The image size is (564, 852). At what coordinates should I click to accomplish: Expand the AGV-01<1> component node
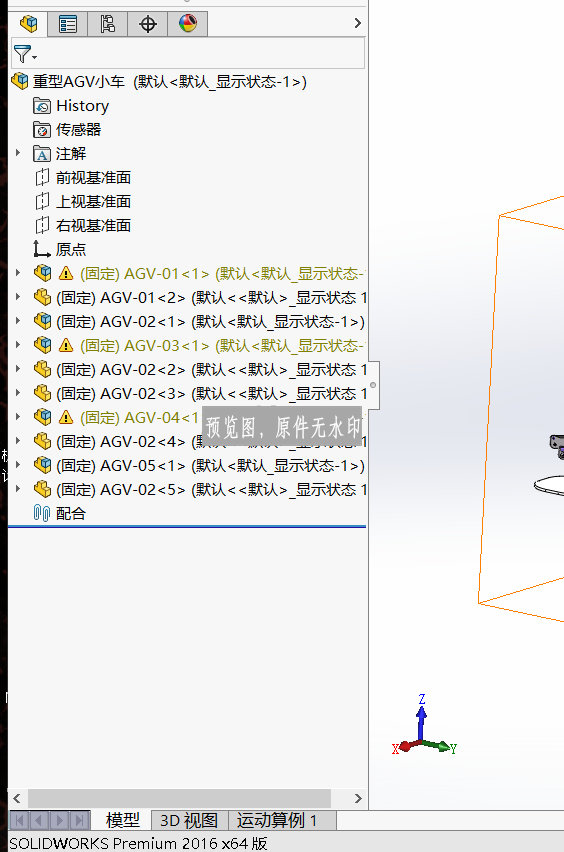pos(18,273)
